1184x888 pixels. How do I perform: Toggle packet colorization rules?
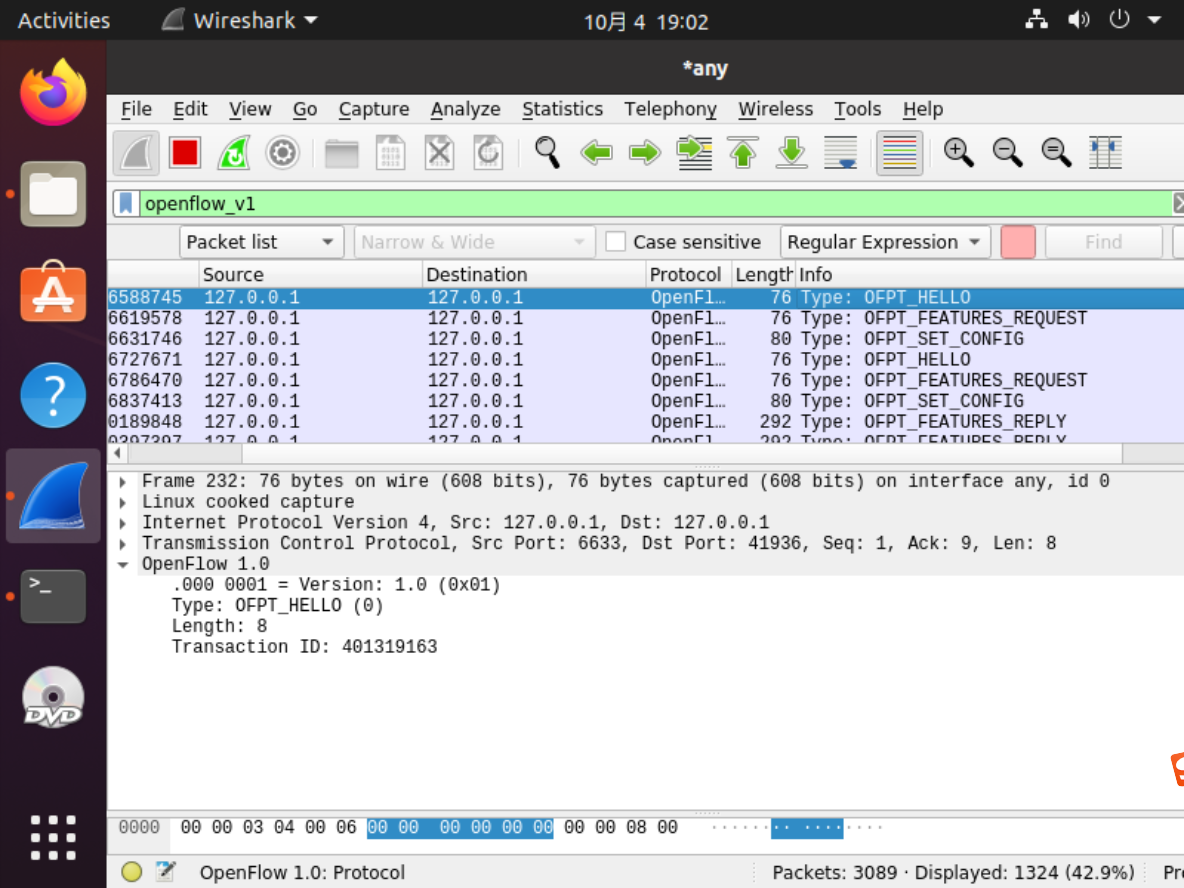pos(899,153)
